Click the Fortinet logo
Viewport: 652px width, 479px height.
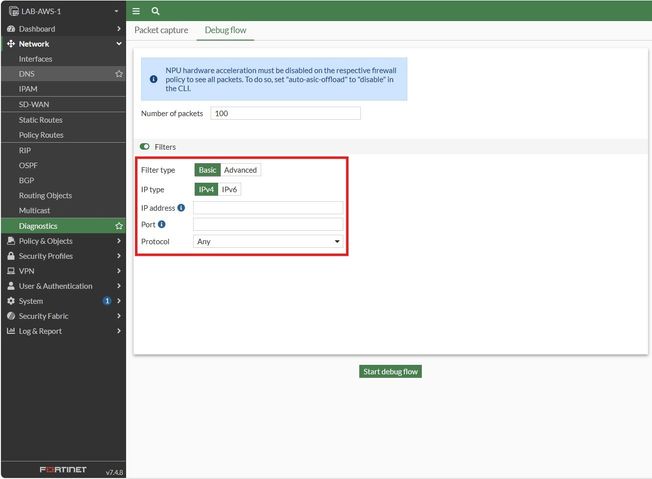63,469
